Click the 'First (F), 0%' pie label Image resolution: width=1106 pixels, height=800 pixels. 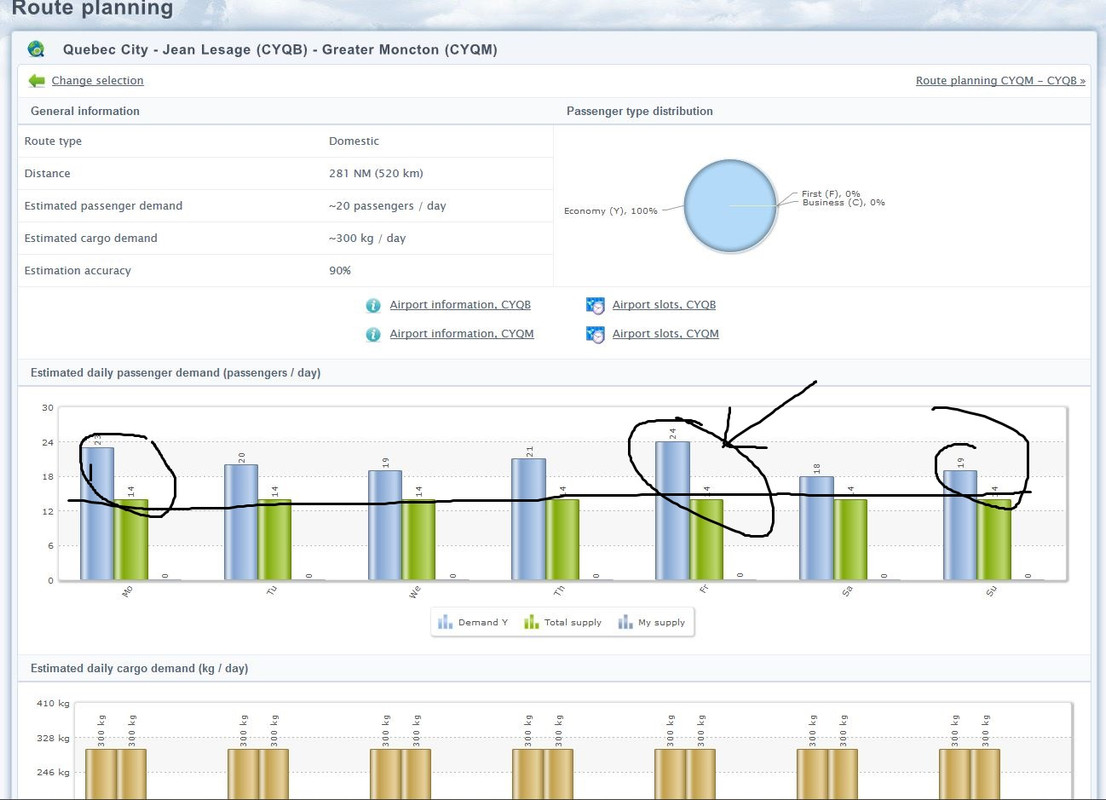click(x=831, y=193)
